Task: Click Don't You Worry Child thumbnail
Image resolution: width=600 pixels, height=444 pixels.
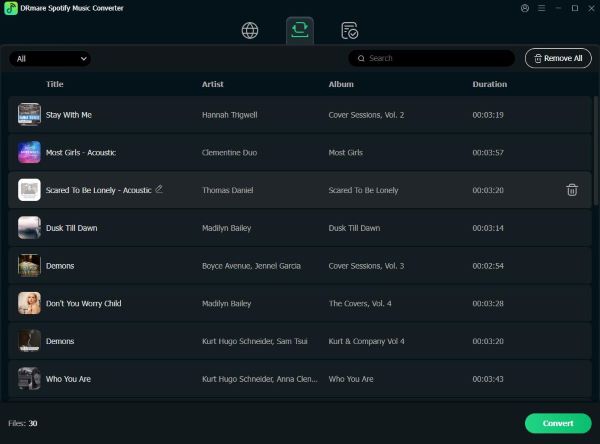Action: pos(29,303)
